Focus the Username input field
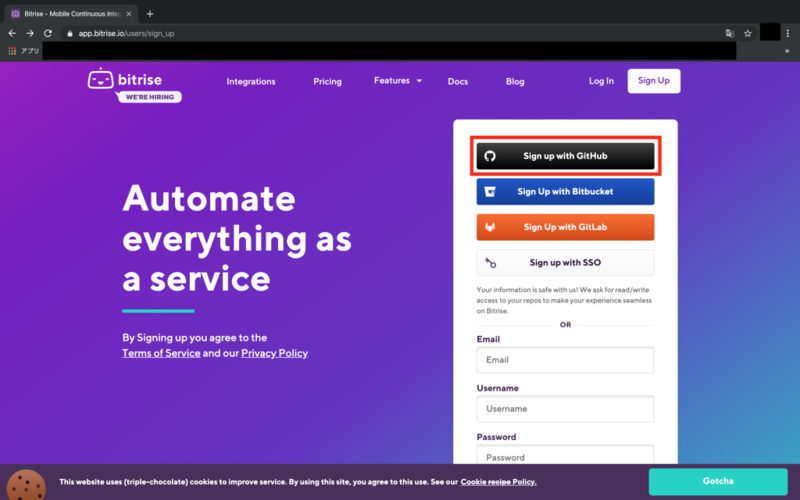 (565, 409)
